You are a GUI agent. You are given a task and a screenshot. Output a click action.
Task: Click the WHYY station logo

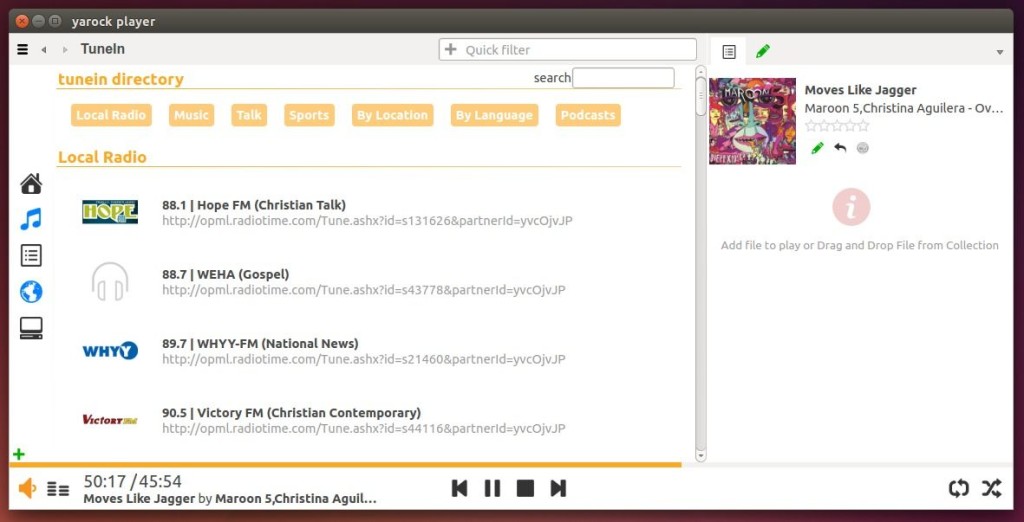[110, 351]
